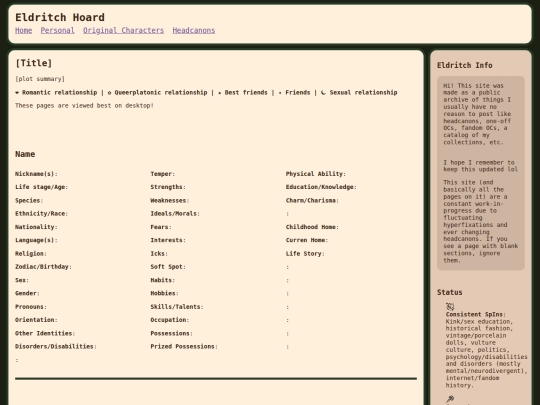This screenshot has width=540, height=405.
Task: Click the Education/Knowledge: label
Action: (x=321, y=187)
